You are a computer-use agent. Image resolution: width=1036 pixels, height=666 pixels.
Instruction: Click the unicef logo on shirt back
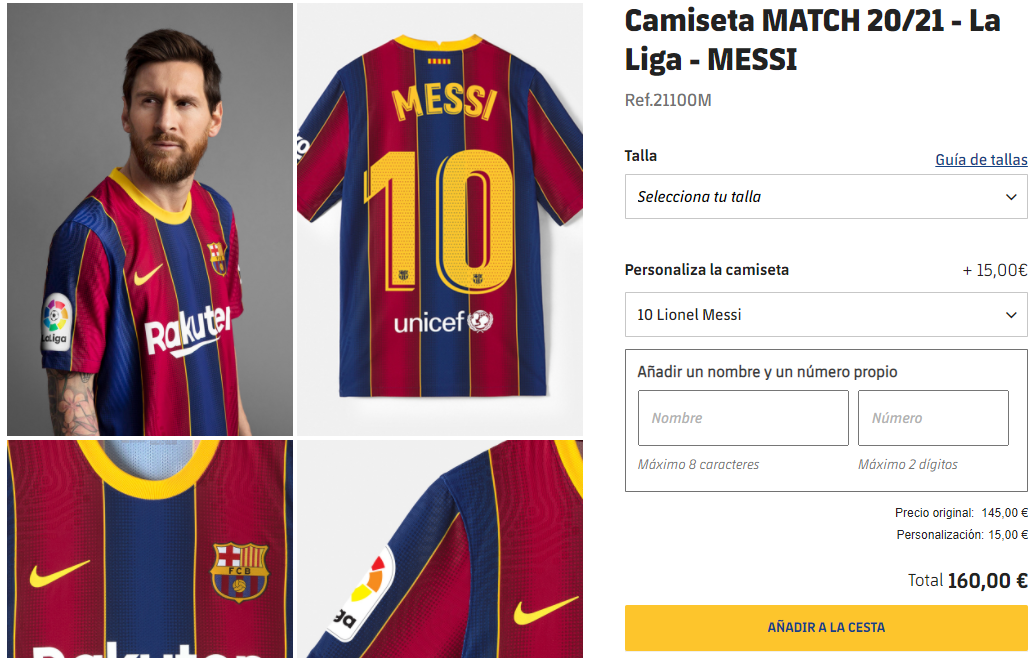442,322
